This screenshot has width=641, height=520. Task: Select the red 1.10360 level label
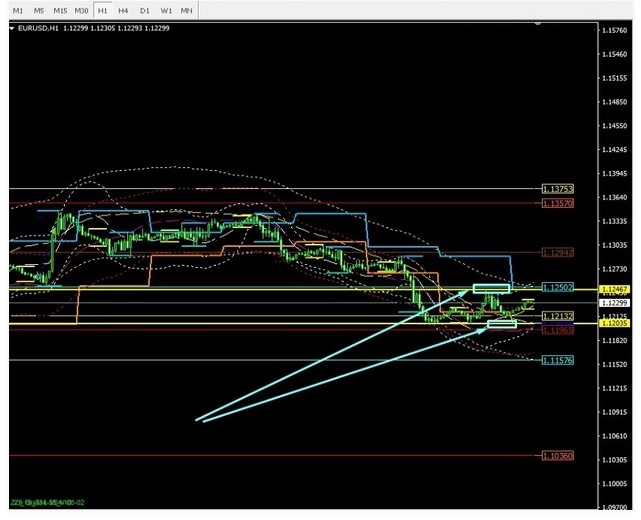[x=558, y=456]
